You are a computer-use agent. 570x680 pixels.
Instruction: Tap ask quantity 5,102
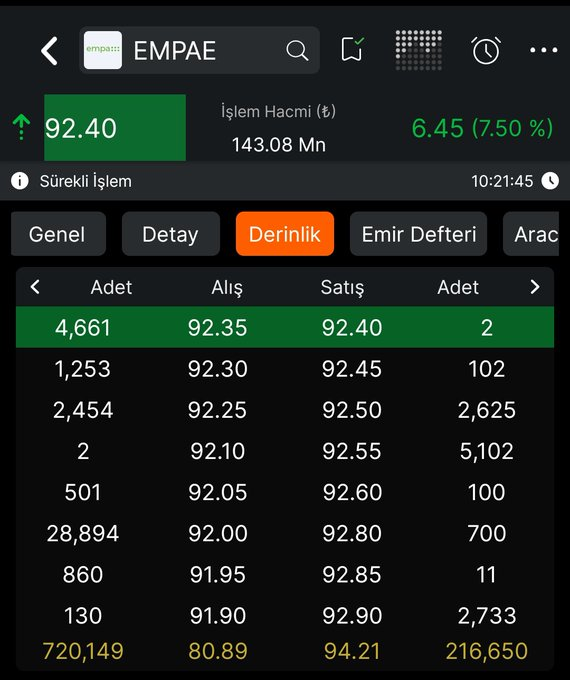[x=487, y=451]
